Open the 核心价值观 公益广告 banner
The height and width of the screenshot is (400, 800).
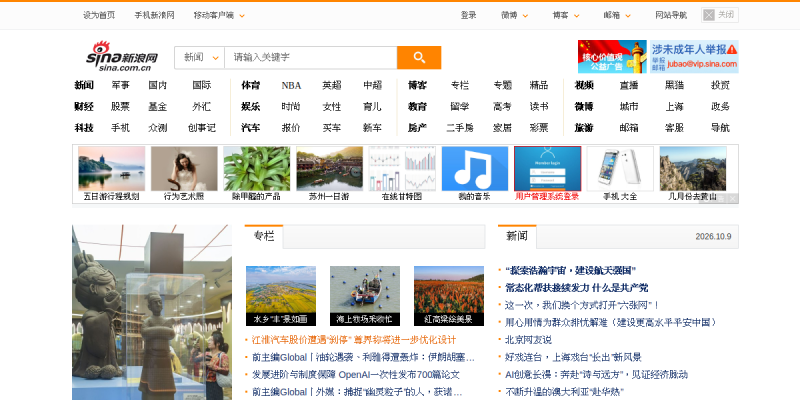(x=612, y=57)
